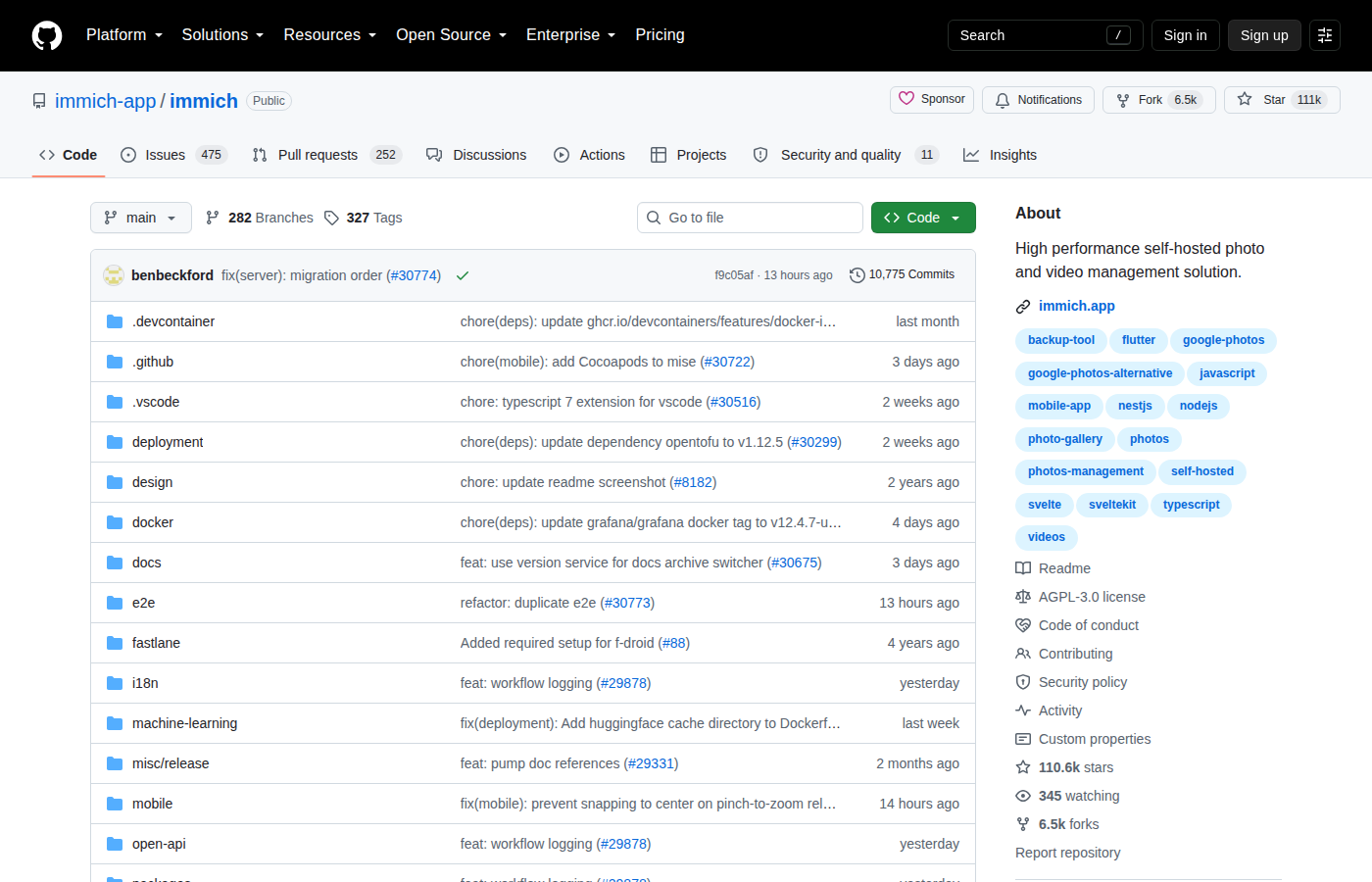Screen dimensions: 1372x882
Task: View the 327 Tags list
Action: (x=364, y=218)
